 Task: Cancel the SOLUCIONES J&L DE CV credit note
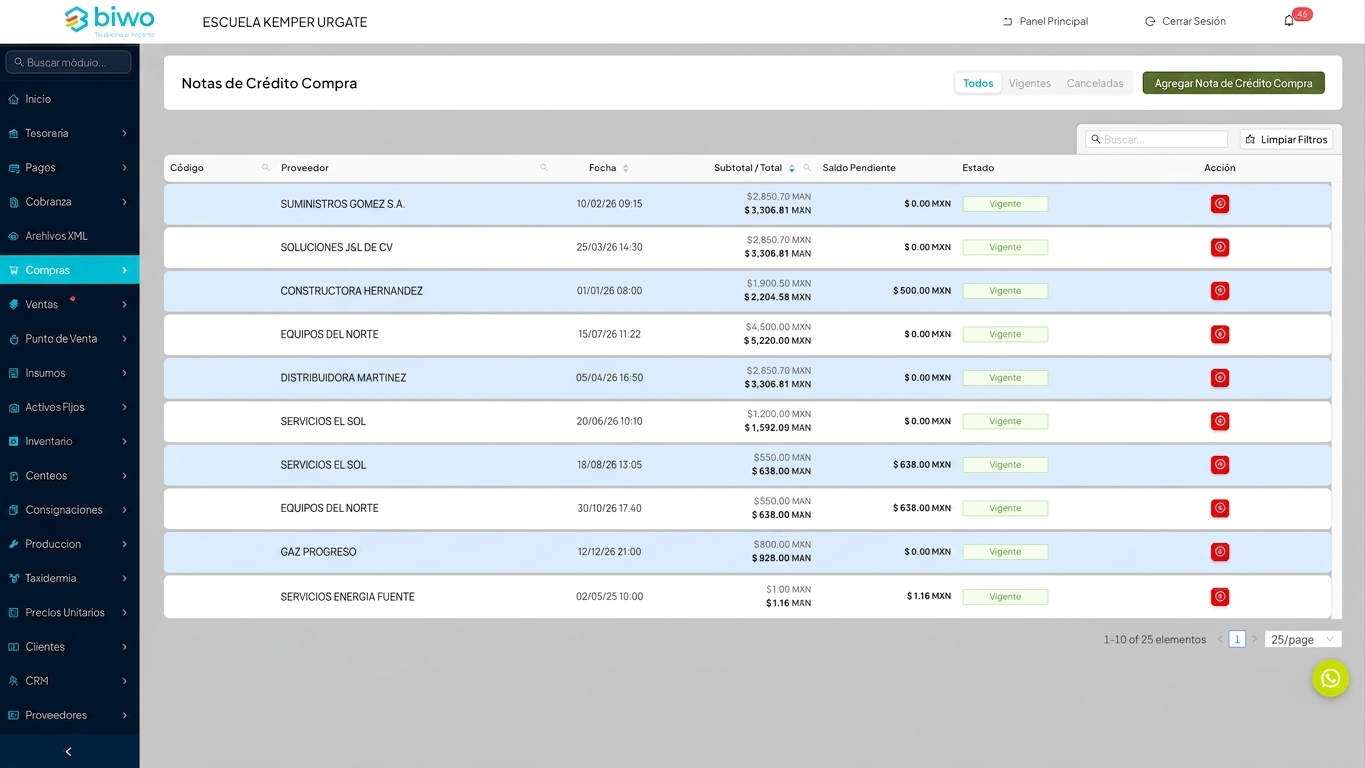(x=1219, y=247)
